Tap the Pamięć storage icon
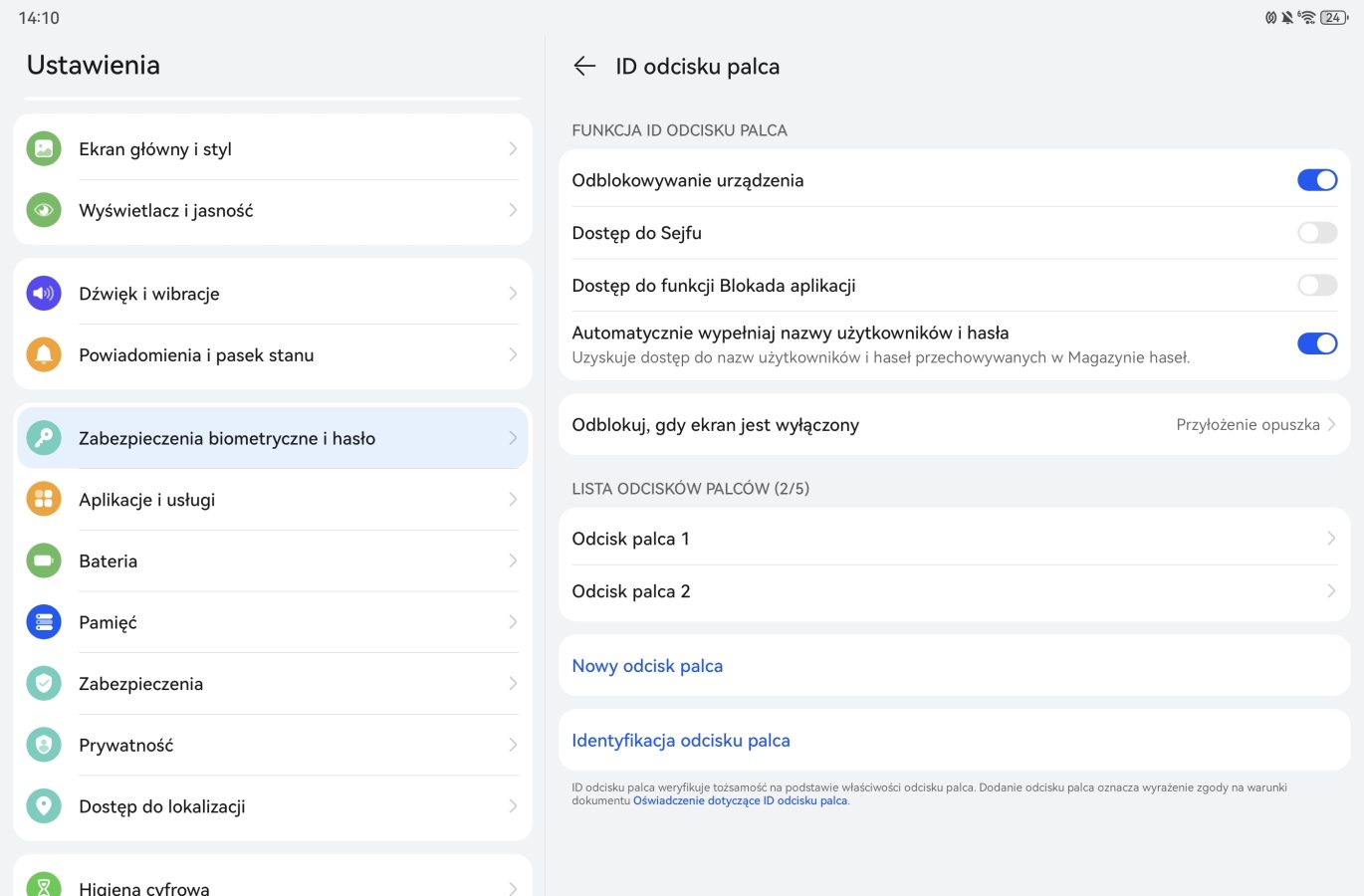Image resolution: width=1364 pixels, height=896 pixels. (44, 622)
